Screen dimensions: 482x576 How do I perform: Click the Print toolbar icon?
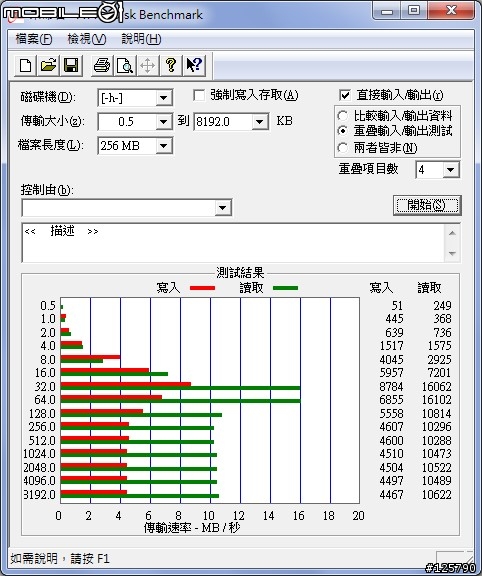coord(102,66)
